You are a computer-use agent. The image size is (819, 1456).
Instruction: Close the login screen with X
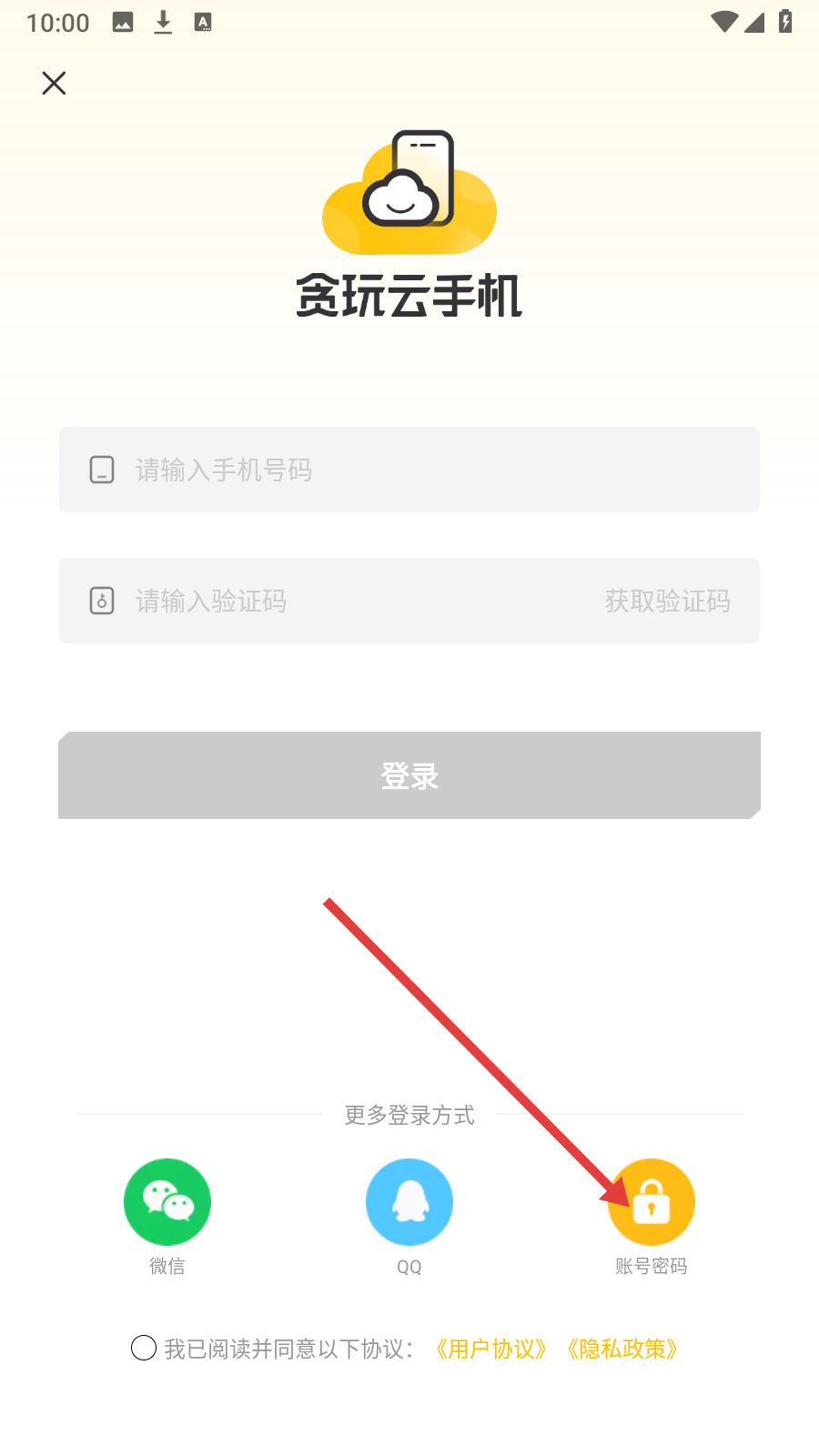coord(55,83)
